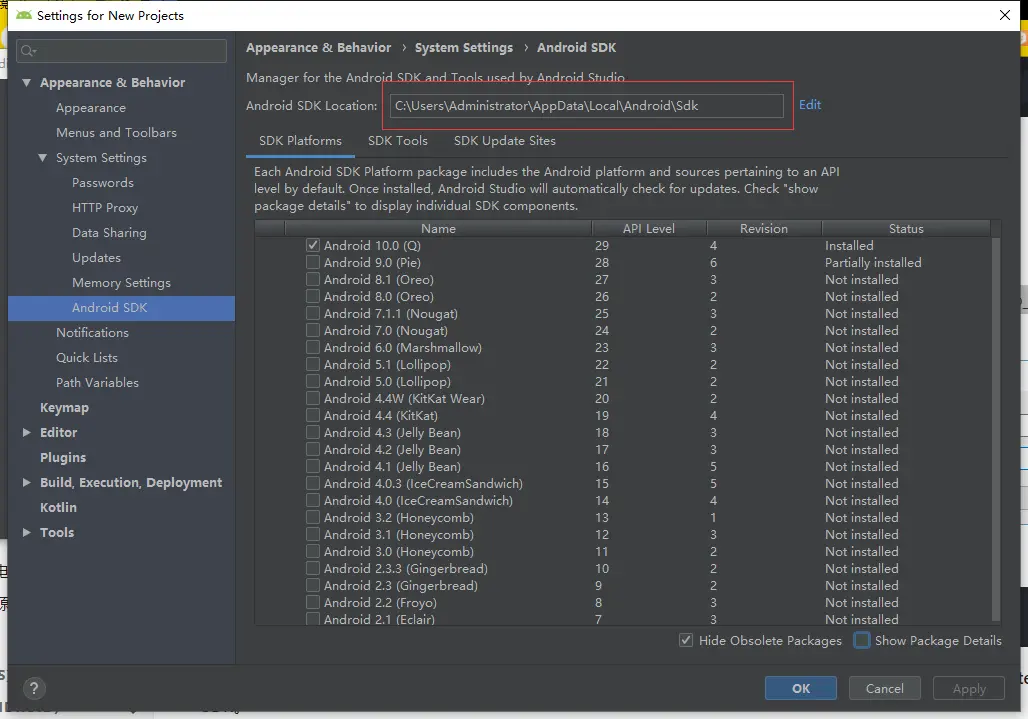
Task: Enable Show Package Details checkbox
Action: pyautogui.click(x=862, y=640)
